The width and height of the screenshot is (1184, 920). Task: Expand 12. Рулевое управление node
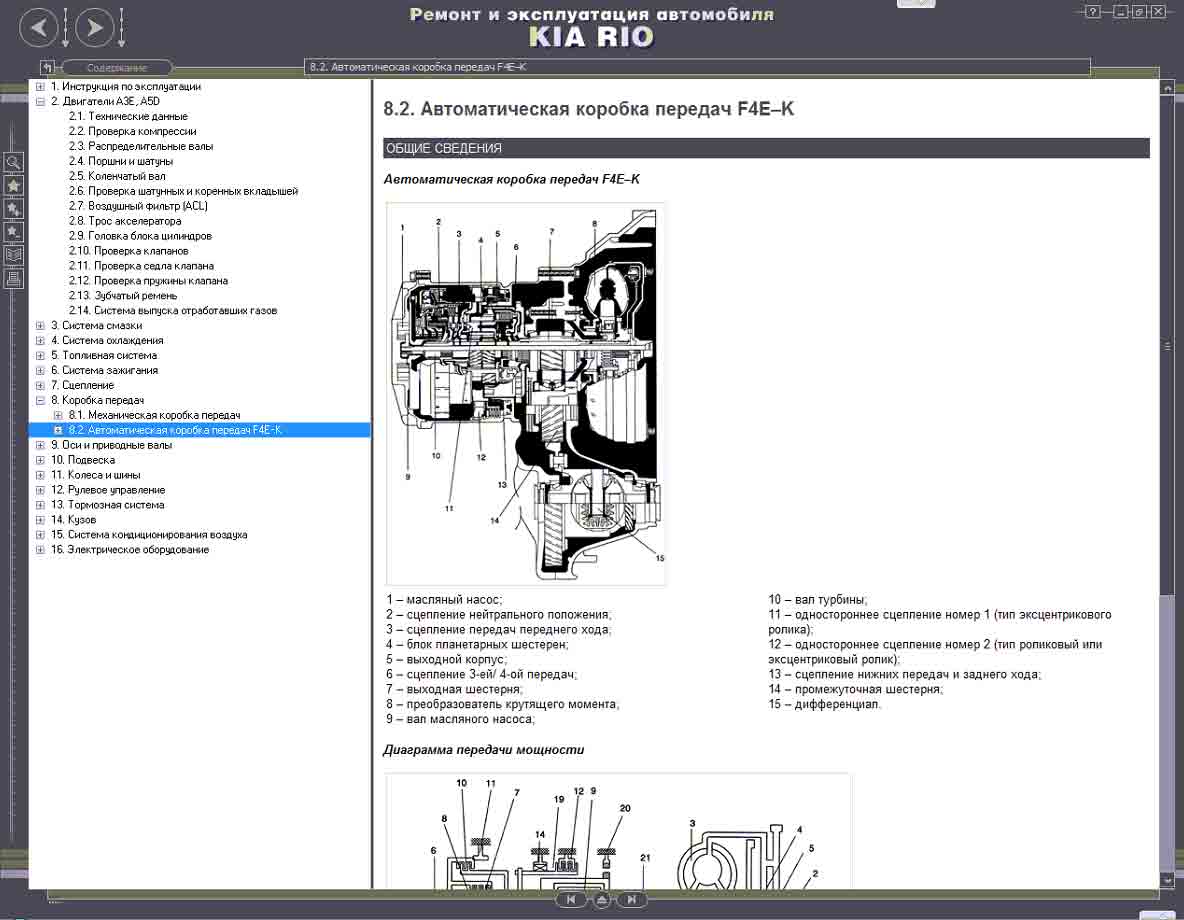click(40, 491)
